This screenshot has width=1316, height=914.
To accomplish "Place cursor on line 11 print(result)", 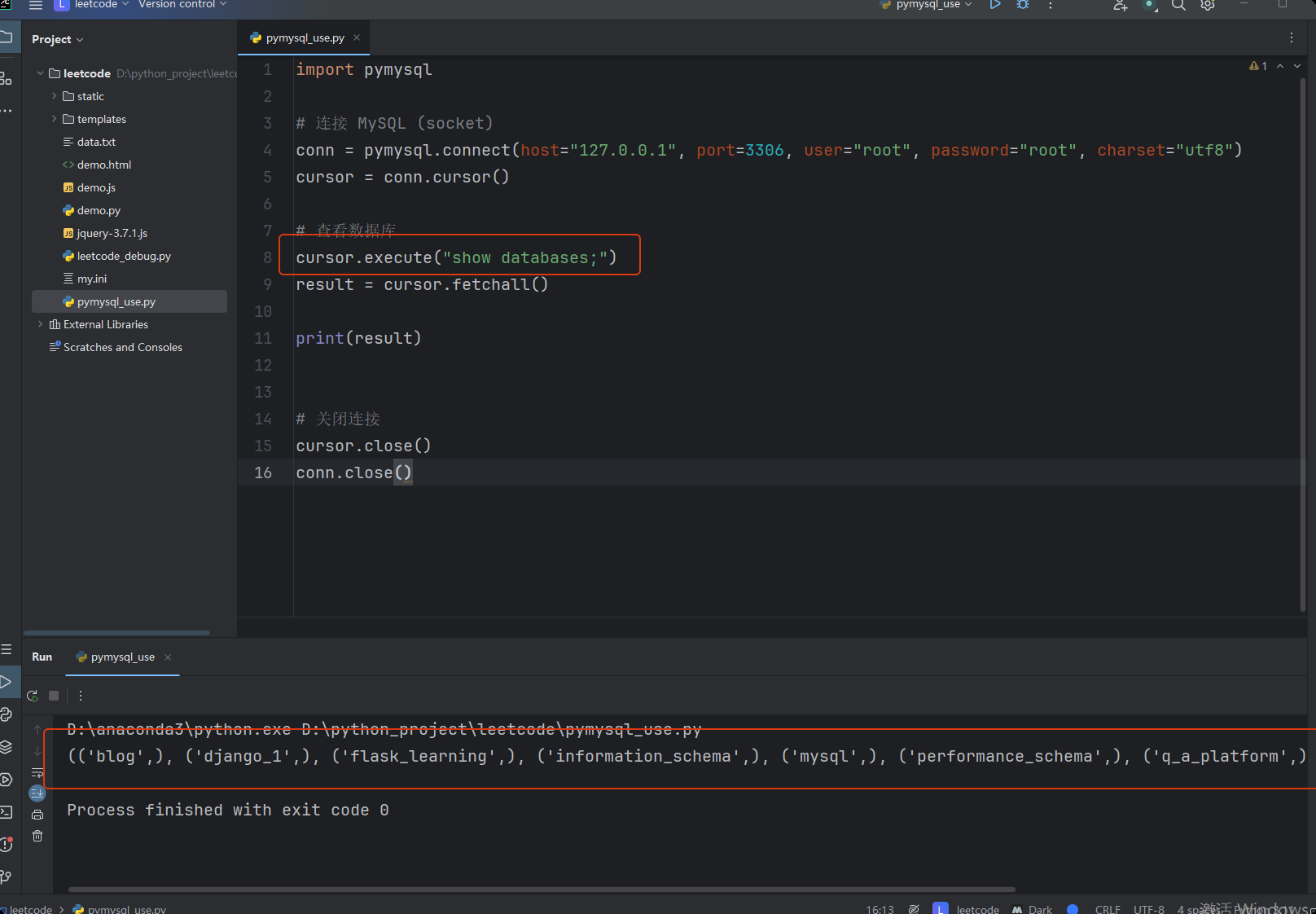I will pos(358,338).
